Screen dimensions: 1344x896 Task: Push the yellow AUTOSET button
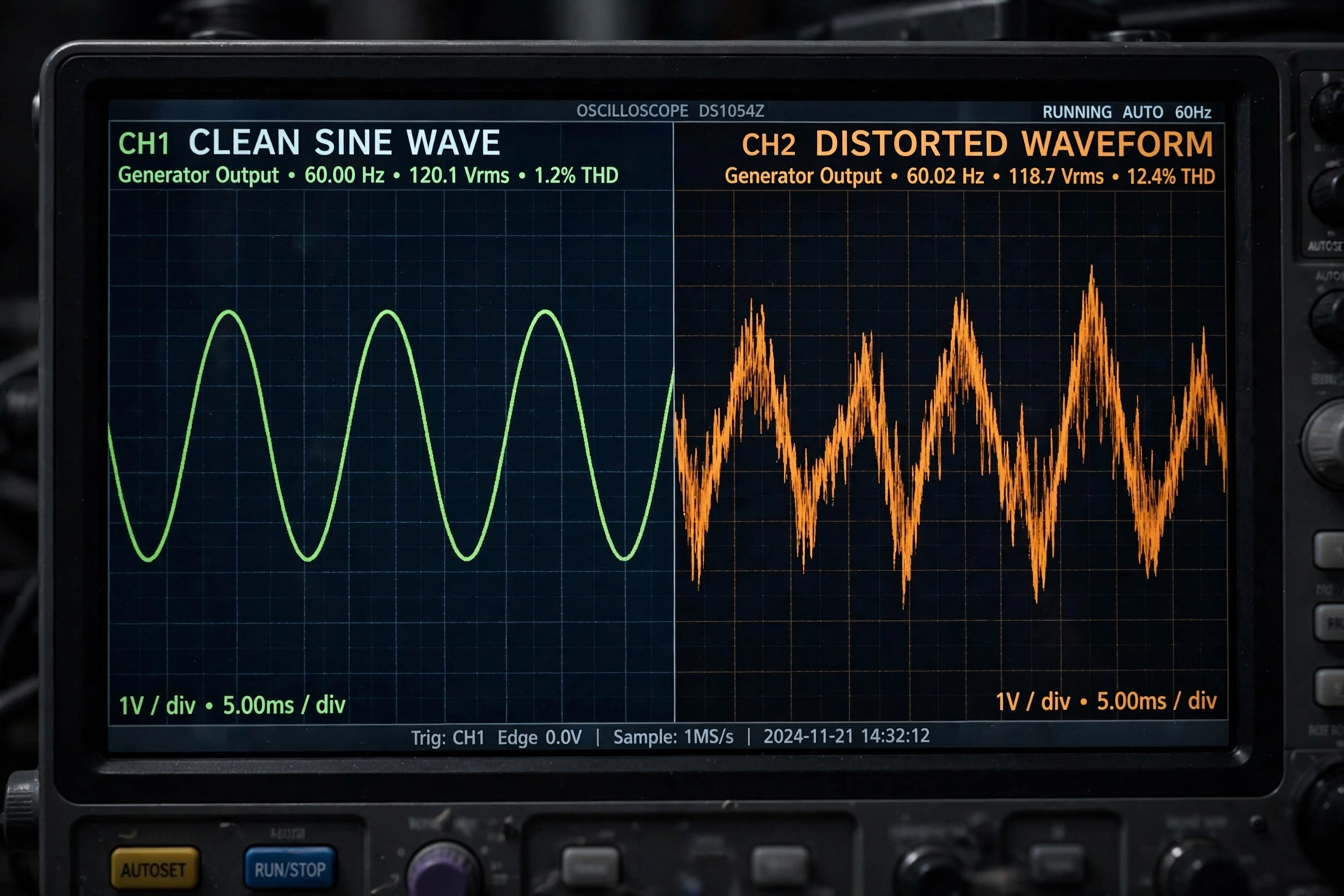[155, 869]
